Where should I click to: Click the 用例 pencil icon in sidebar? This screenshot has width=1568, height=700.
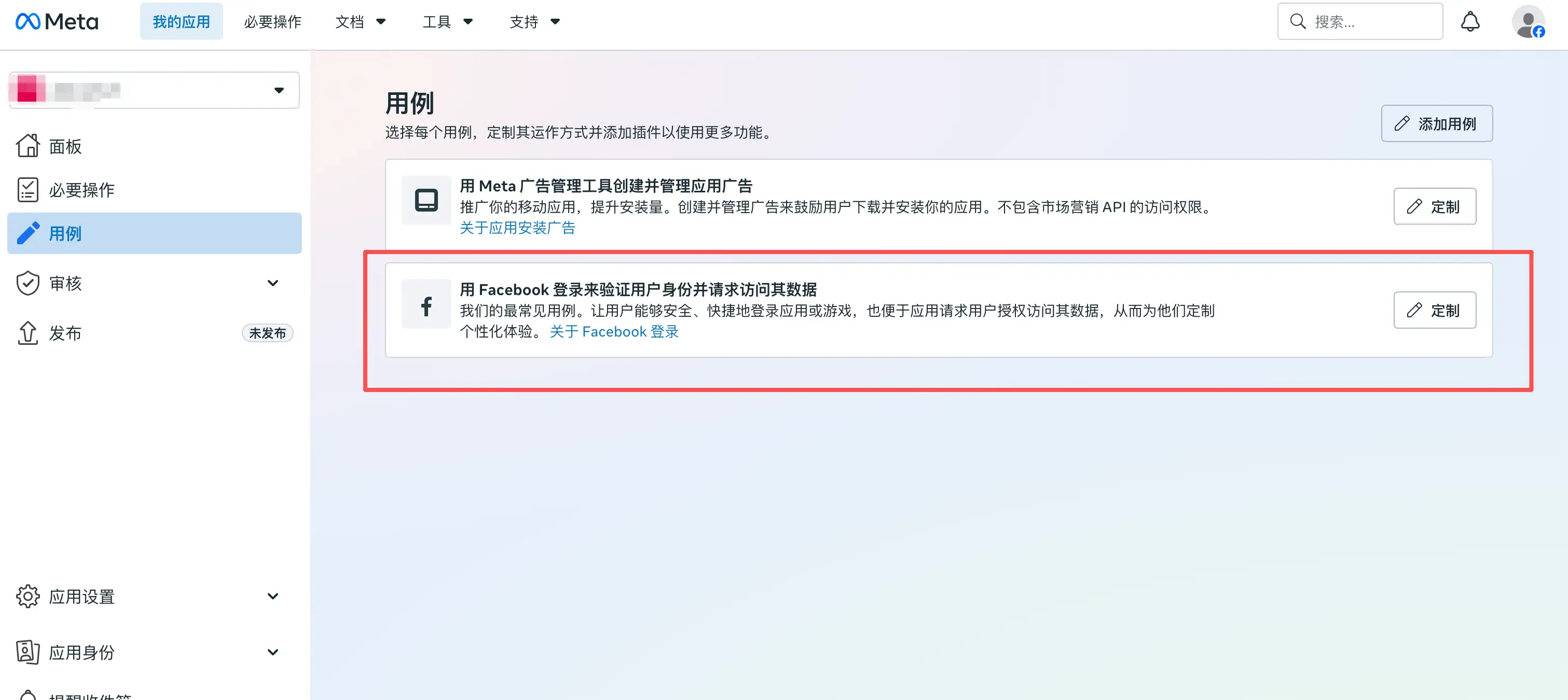pos(28,233)
